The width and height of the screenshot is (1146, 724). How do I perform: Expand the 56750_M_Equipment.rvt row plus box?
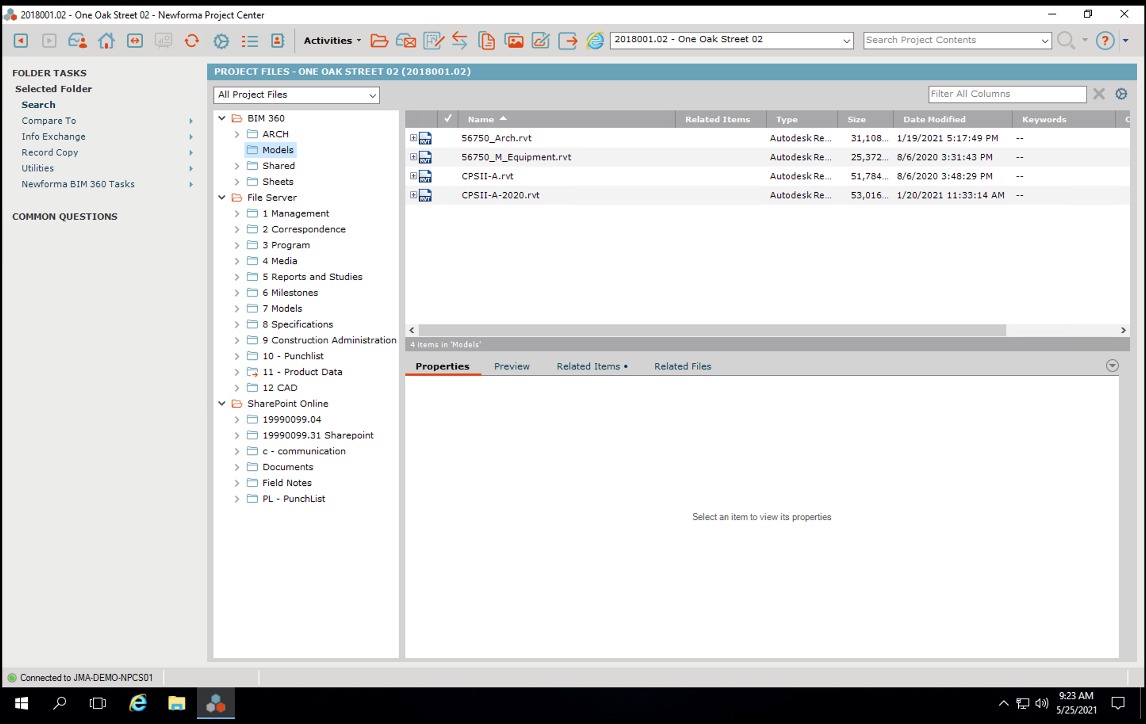coord(413,156)
